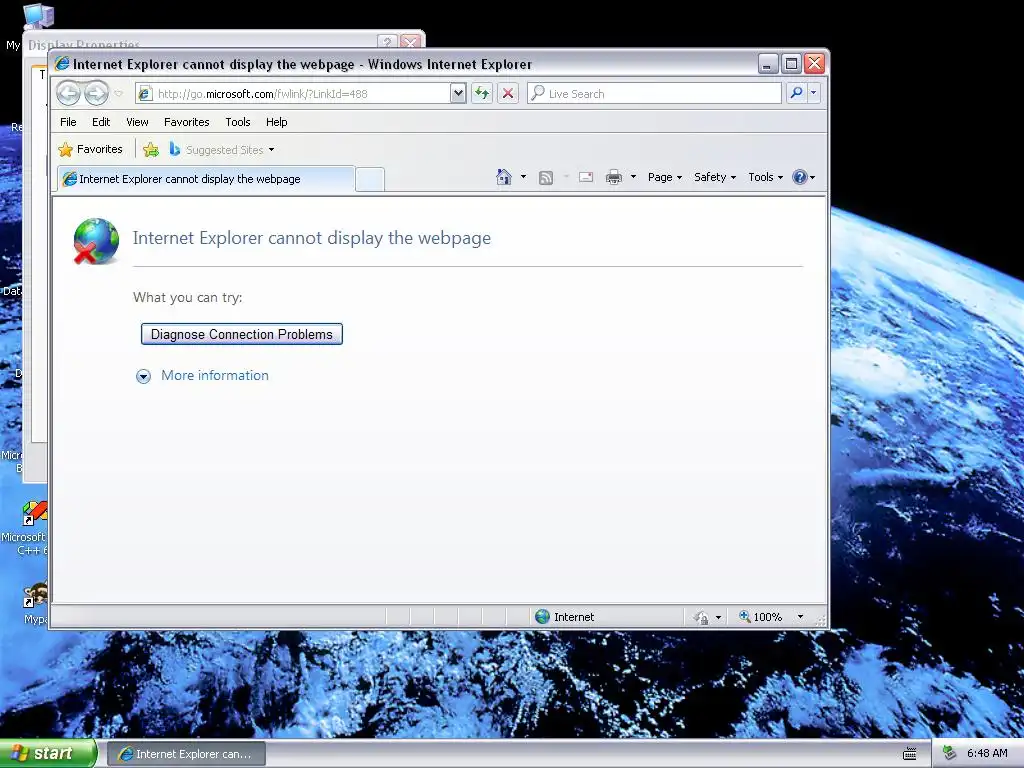
Task: Open the Help question mark icon menu
Action: coord(803,177)
